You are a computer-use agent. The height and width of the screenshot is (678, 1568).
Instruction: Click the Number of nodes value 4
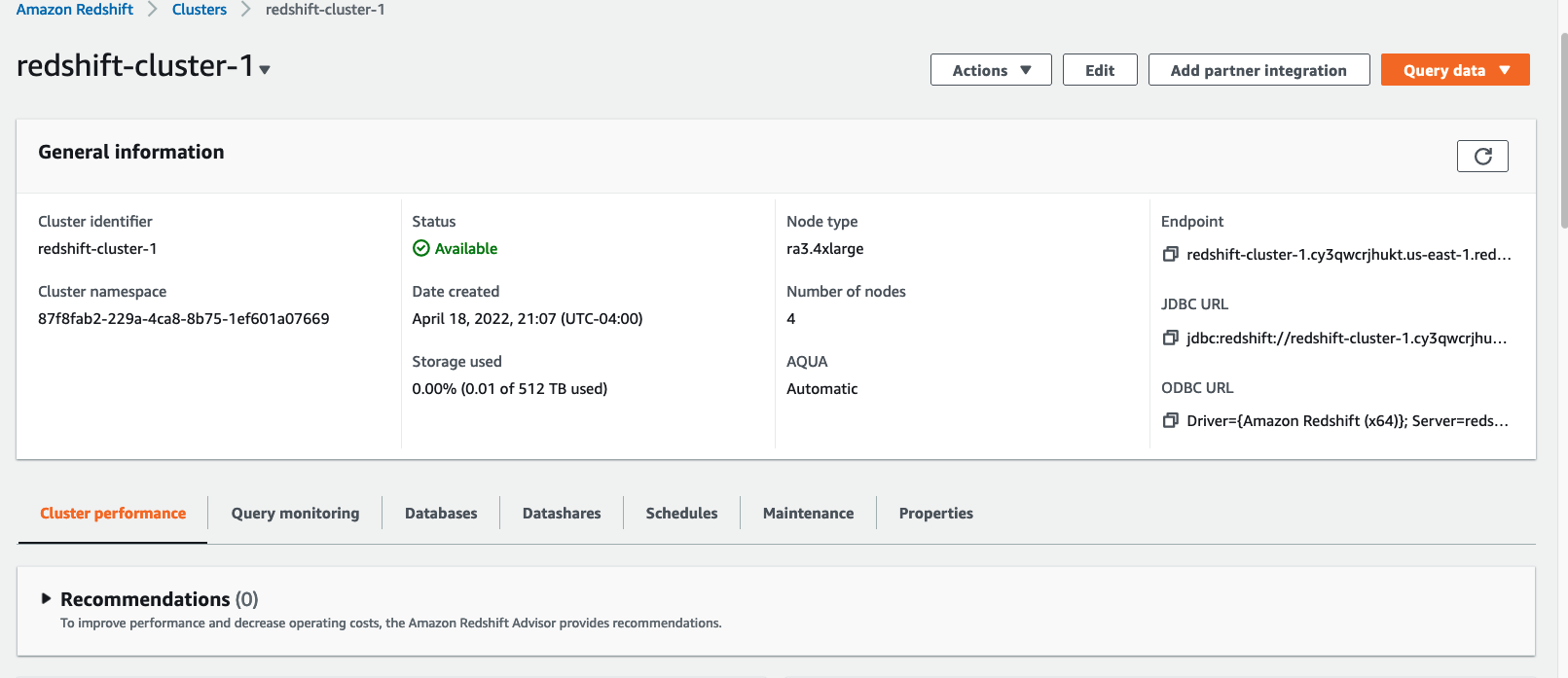[x=791, y=318]
